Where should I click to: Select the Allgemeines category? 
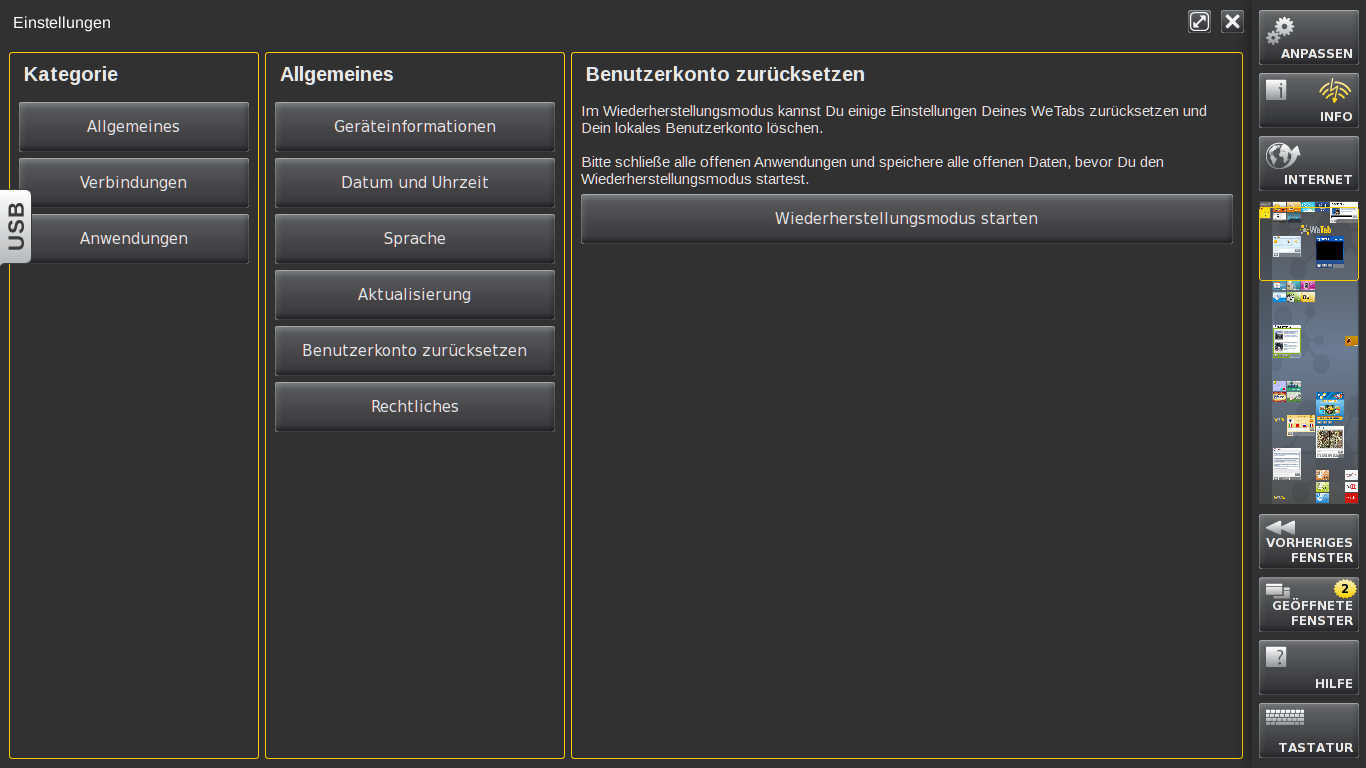click(x=133, y=127)
